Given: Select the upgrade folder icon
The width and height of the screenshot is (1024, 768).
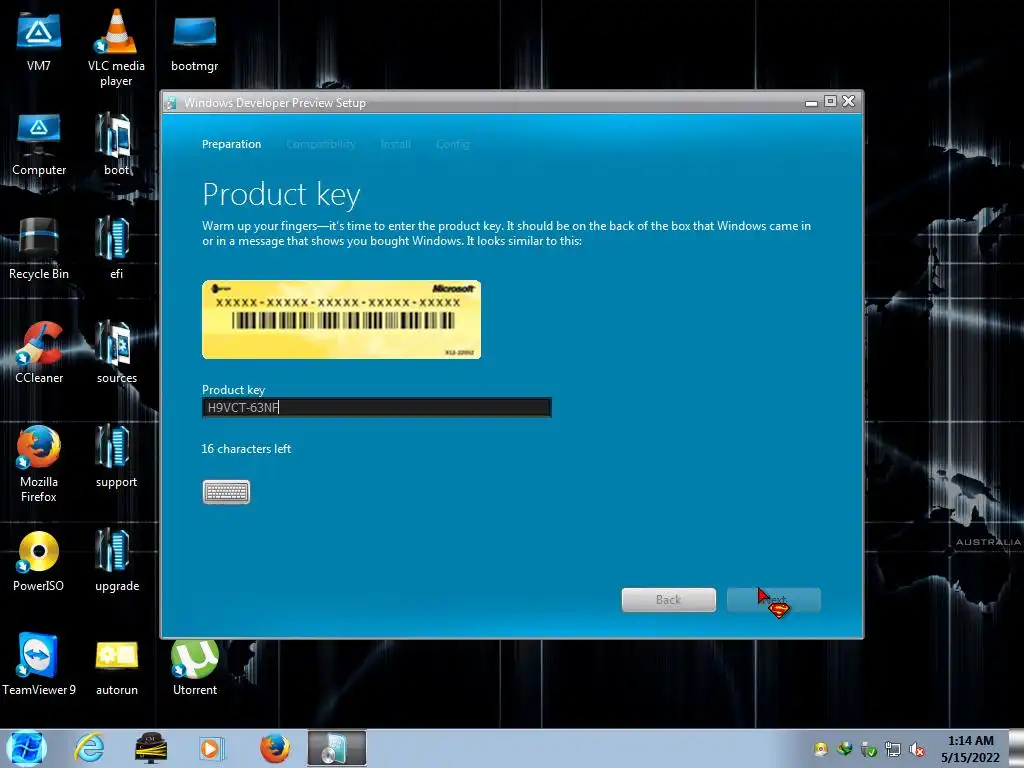Looking at the screenshot, I should [x=116, y=562].
